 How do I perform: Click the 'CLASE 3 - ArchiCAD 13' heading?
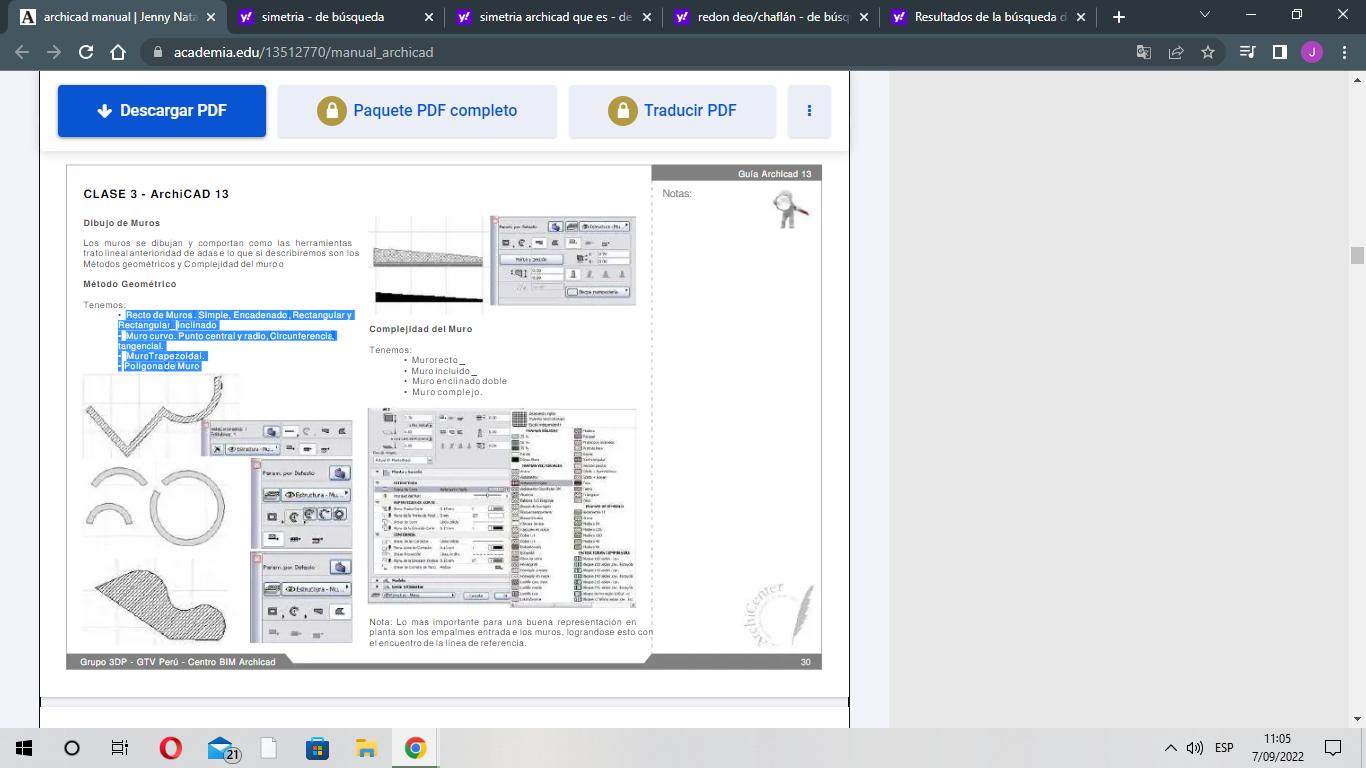pos(156,194)
